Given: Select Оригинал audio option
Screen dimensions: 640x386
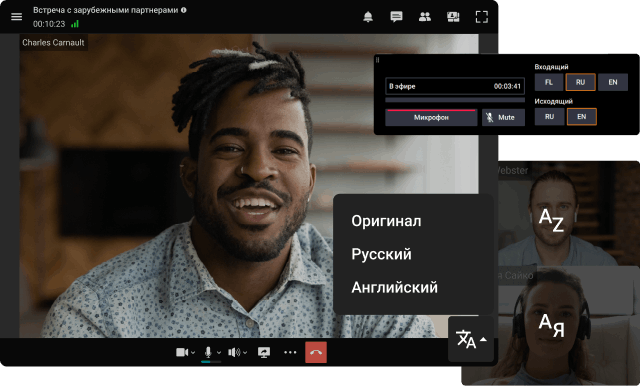Looking at the screenshot, I should (386, 221).
